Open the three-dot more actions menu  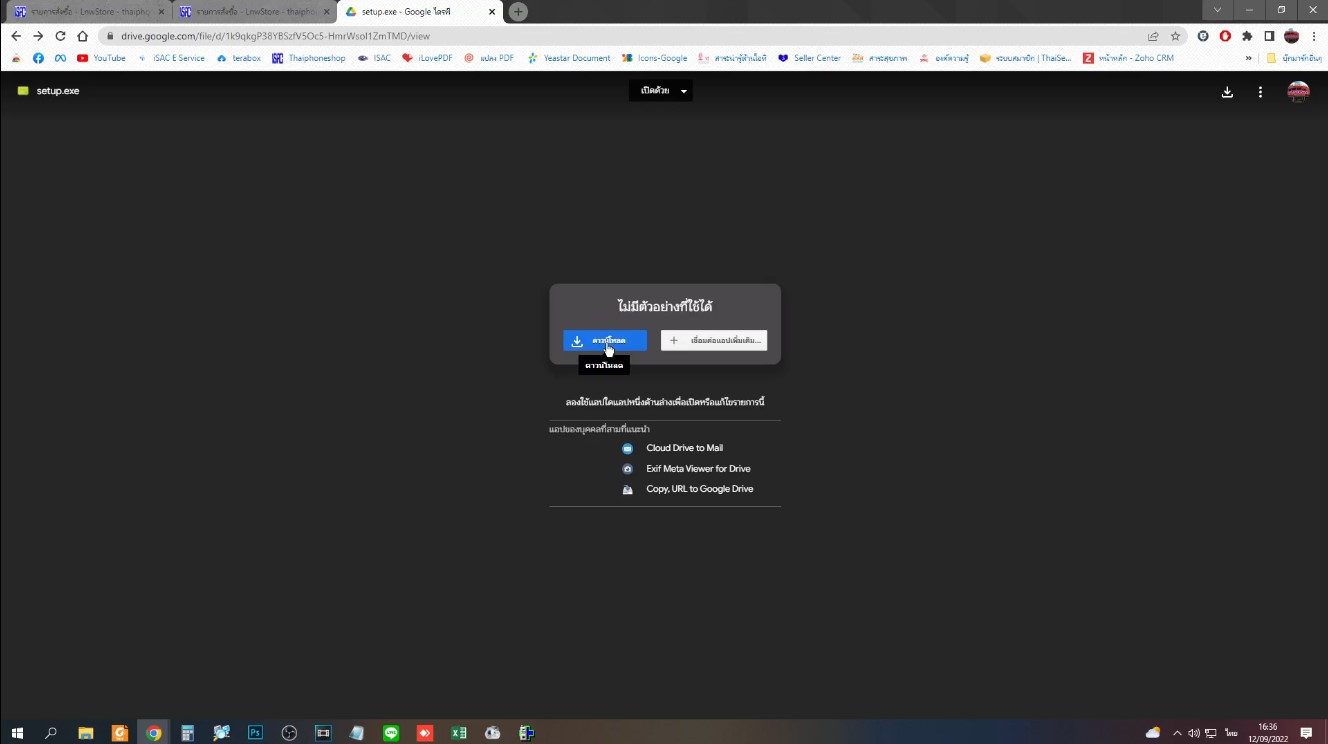[1260, 92]
